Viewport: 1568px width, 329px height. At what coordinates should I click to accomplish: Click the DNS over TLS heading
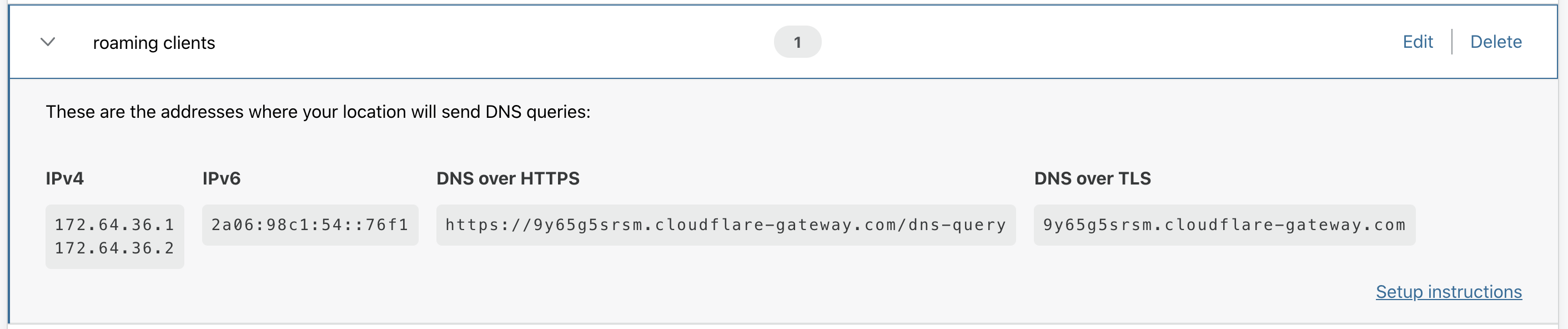(x=1092, y=178)
